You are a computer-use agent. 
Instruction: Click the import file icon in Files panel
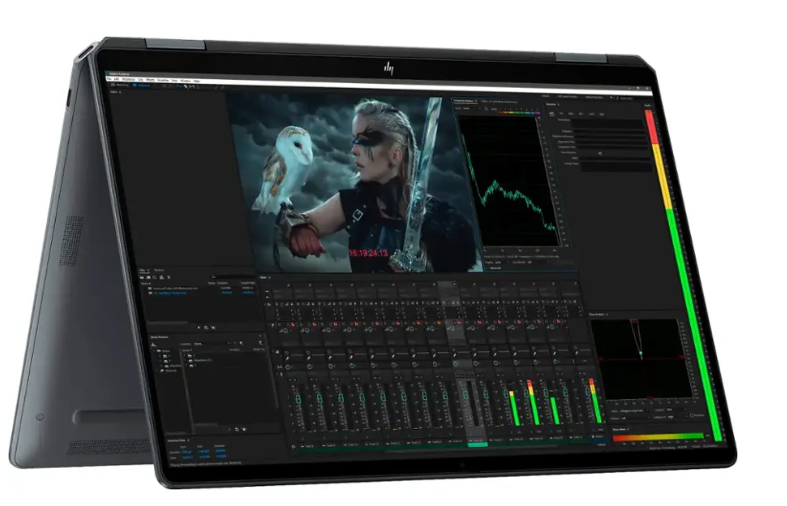149,277
